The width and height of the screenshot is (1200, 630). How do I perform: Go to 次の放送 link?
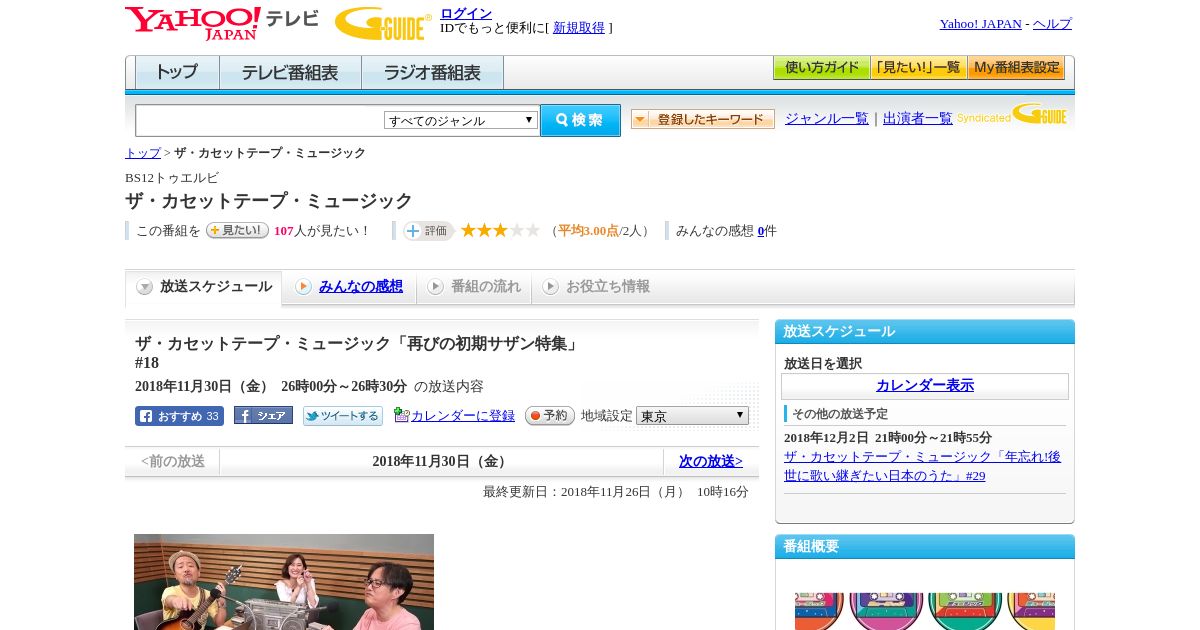[711, 461]
